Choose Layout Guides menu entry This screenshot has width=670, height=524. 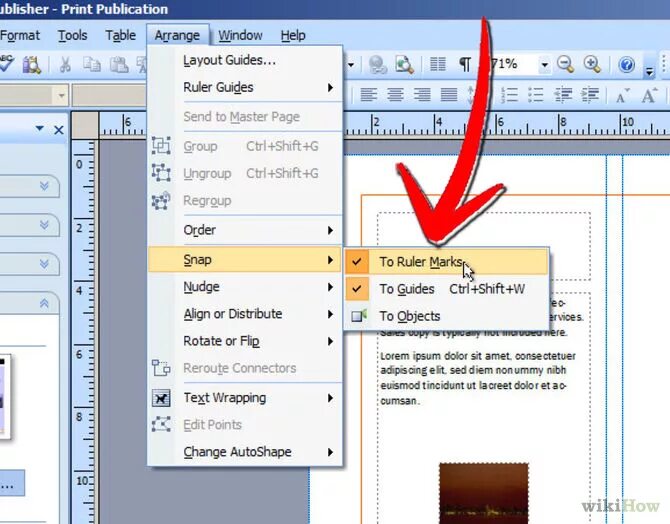tap(245, 60)
